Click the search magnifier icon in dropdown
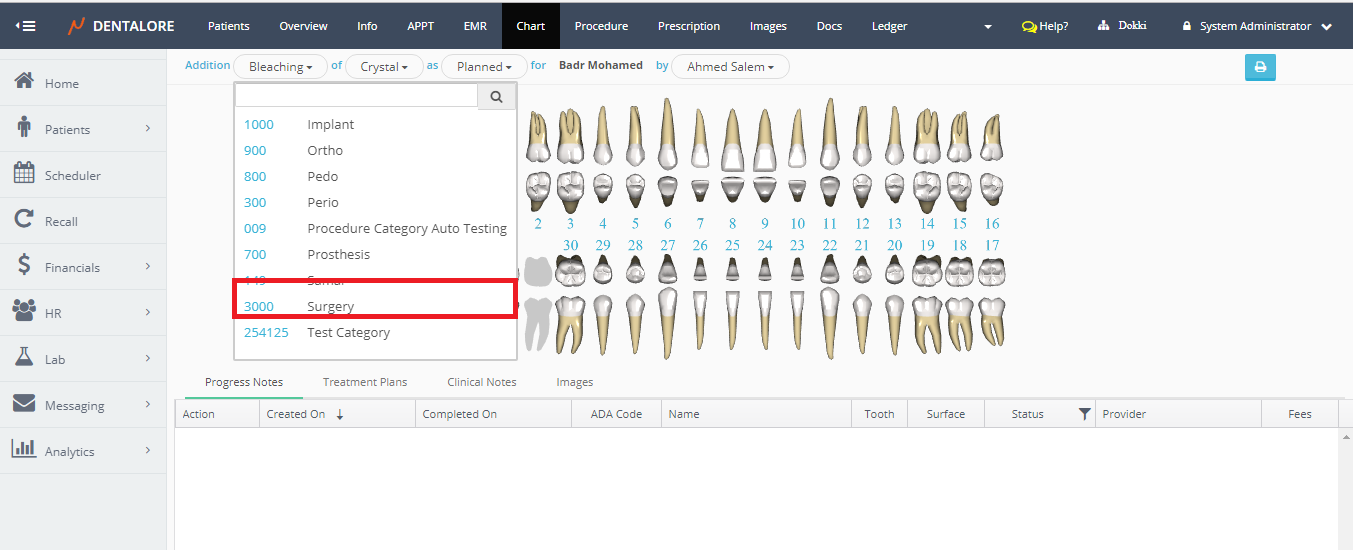The width and height of the screenshot is (1353, 550). [x=497, y=96]
